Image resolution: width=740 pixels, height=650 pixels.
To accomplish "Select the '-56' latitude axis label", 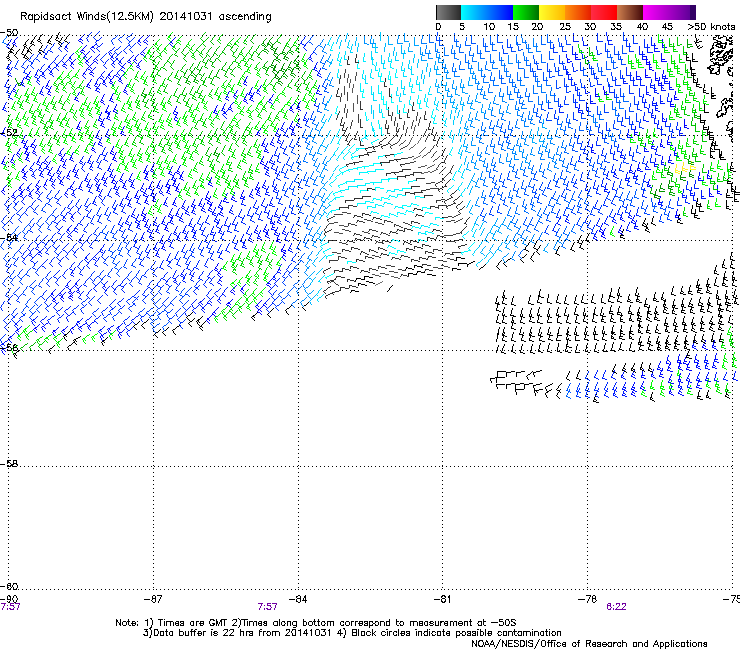I will (x=9, y=347).
